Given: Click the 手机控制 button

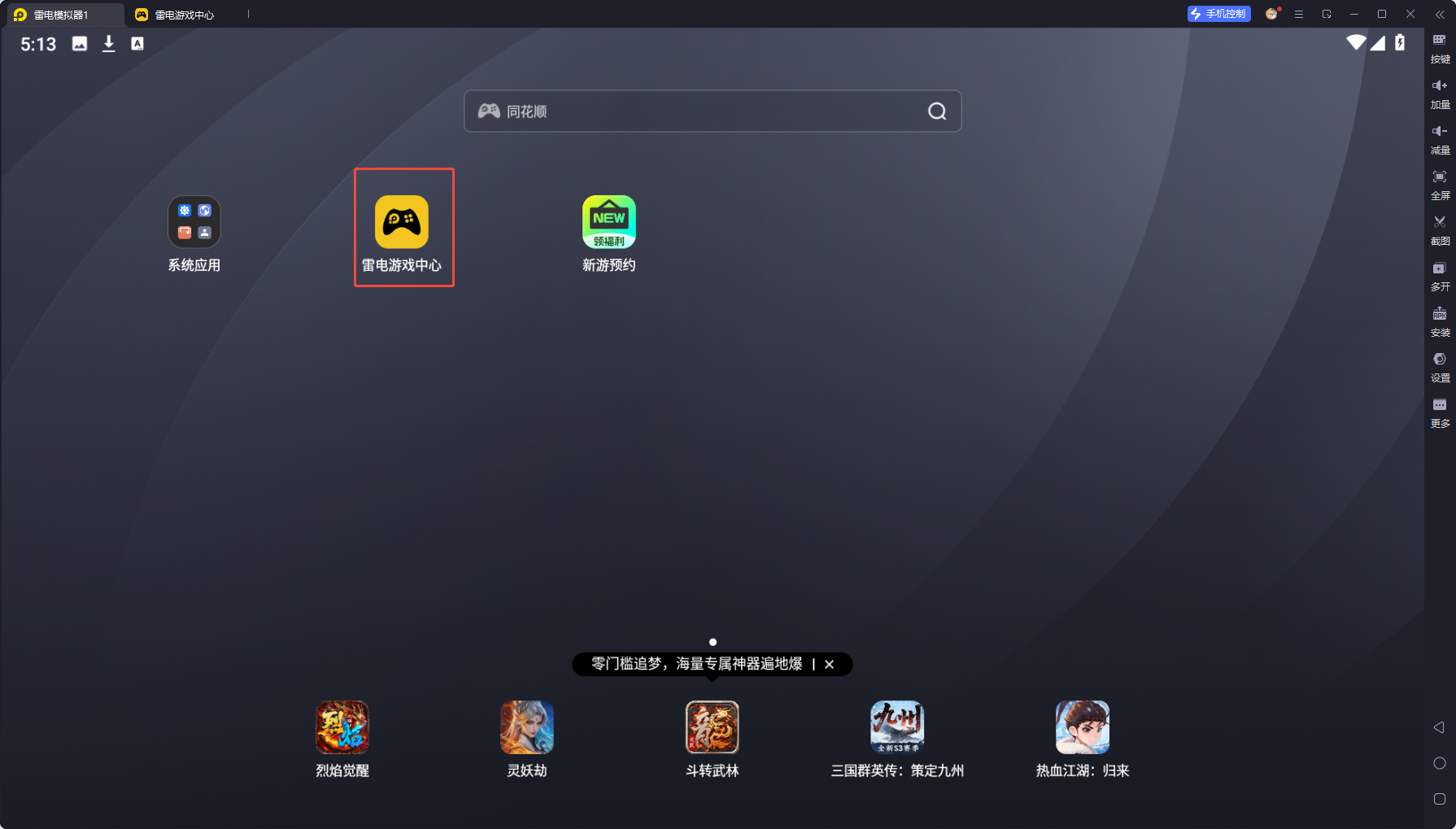Looking at the screenshot, I should coord(1218,14).
